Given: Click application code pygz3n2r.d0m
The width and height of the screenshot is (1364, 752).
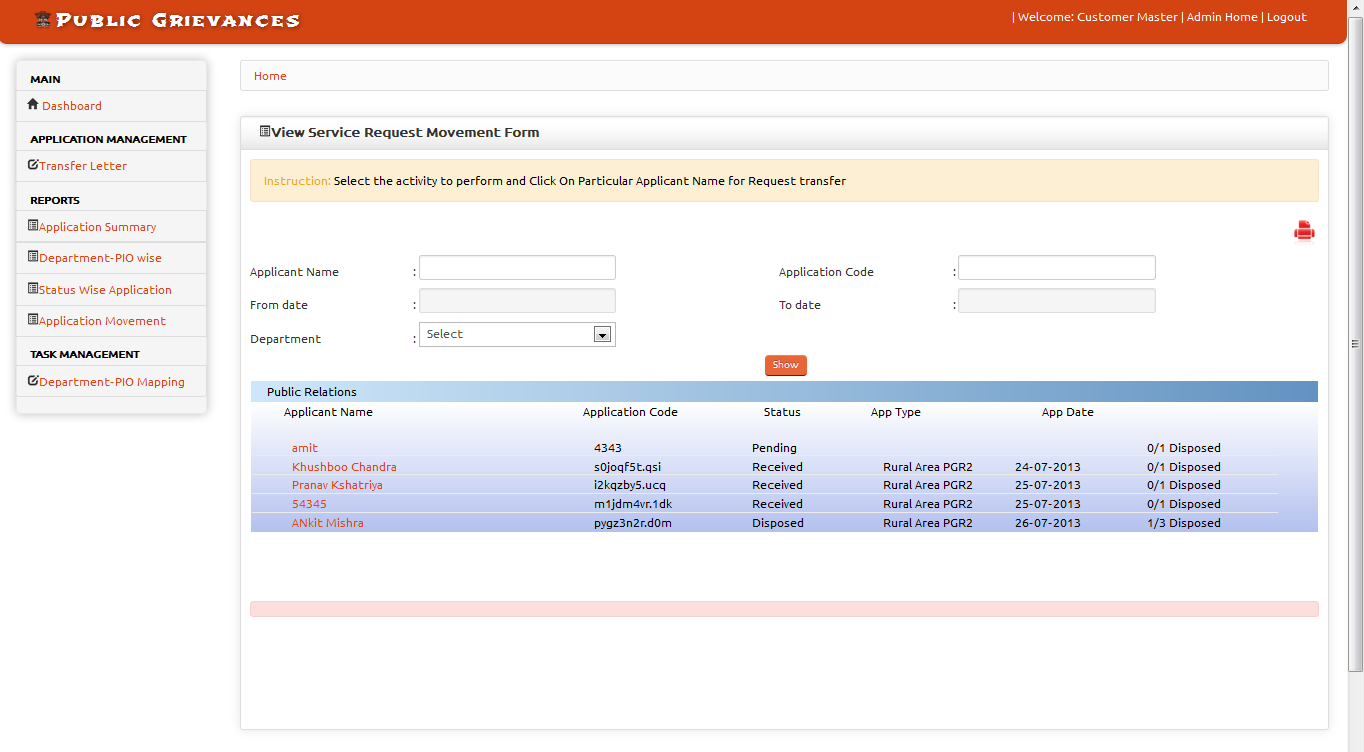Looking at the screenshot, I should (633, 523).
